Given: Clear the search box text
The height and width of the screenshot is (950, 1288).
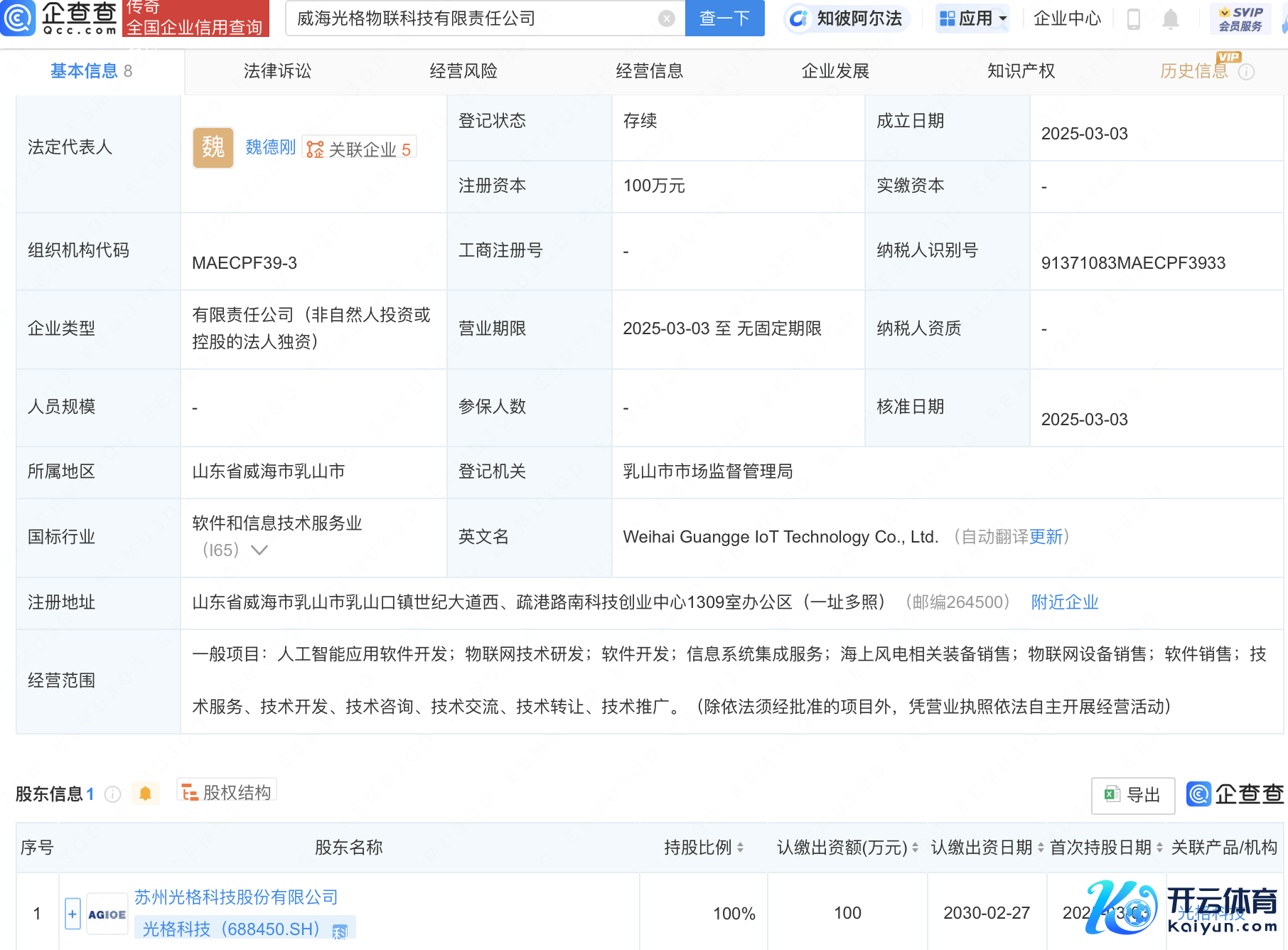Looking at the screenshot, I should pyautogui.click(x=666, y=18).
